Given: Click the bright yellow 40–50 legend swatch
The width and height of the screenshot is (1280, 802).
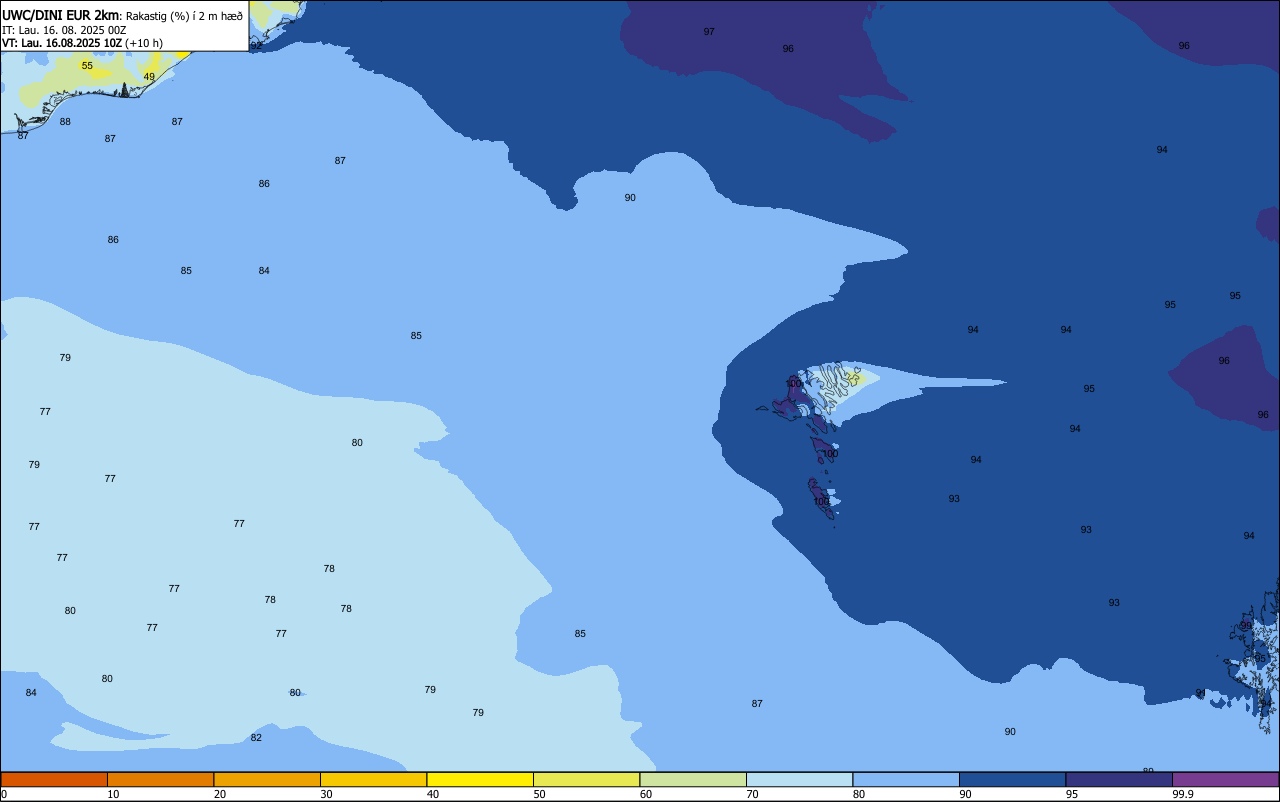Looking at the screenshot, I should tap(480, 779).
